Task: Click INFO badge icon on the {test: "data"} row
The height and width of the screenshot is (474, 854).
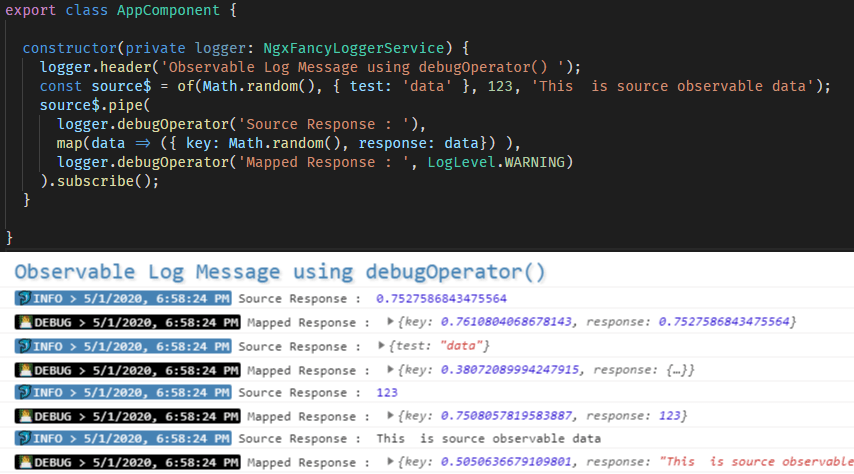Action: tap(24, 346)
